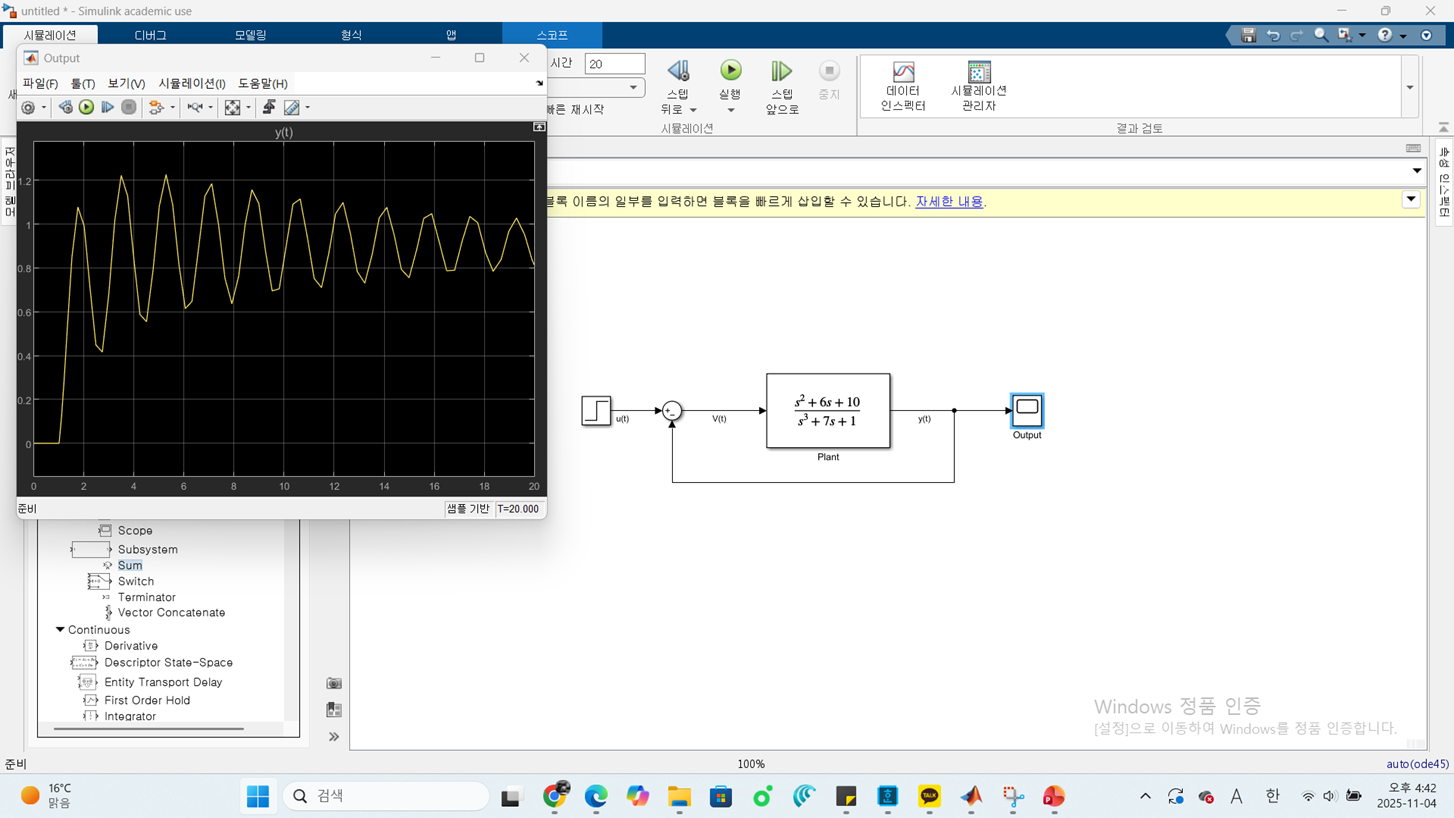Select the Plant transfer function block

pos(828,411)
